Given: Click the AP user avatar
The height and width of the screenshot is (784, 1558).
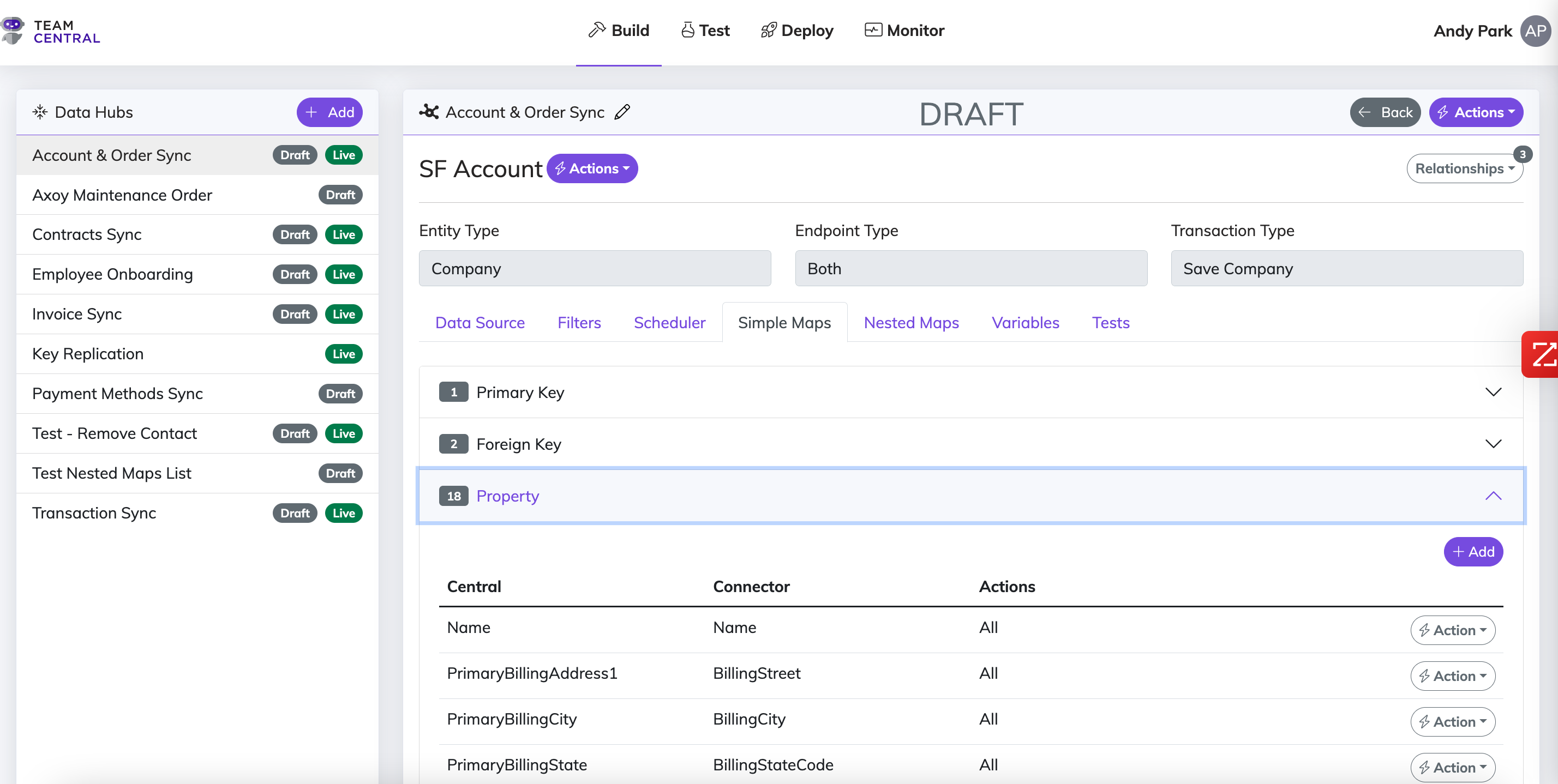Looking at the screenshot, I should (1535, 31).
